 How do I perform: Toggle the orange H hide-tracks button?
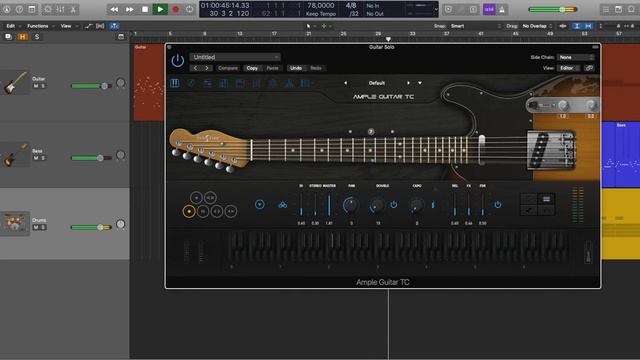coord(22,37)
